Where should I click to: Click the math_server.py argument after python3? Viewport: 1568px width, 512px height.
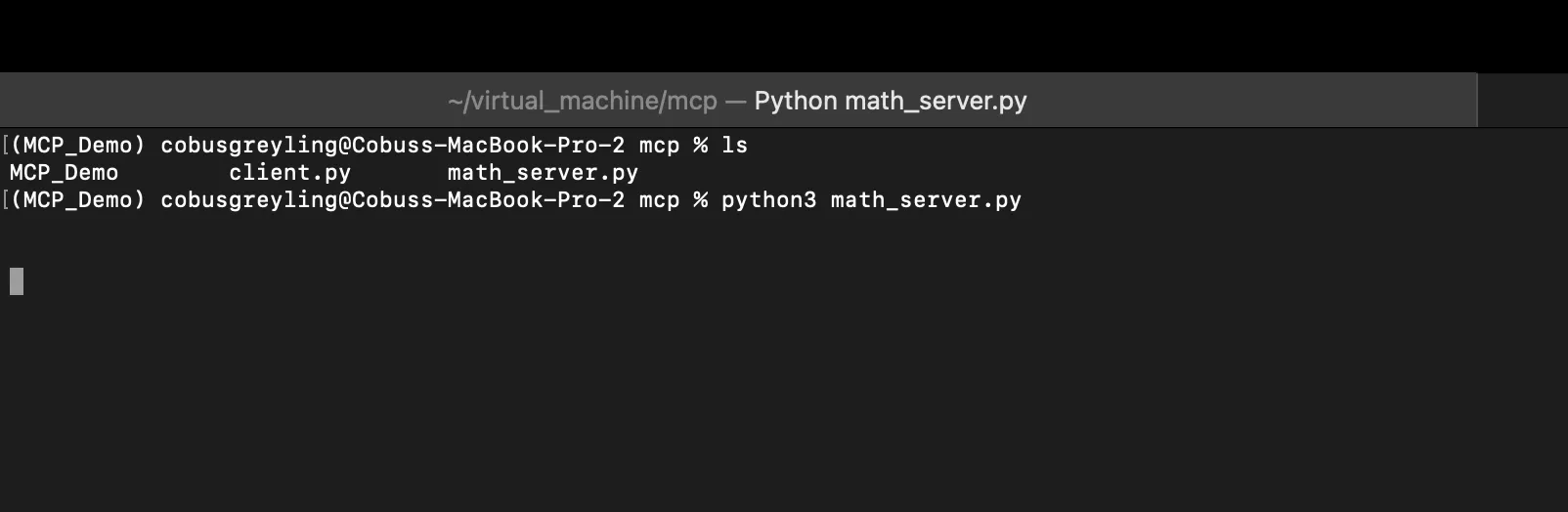[926, 200]
